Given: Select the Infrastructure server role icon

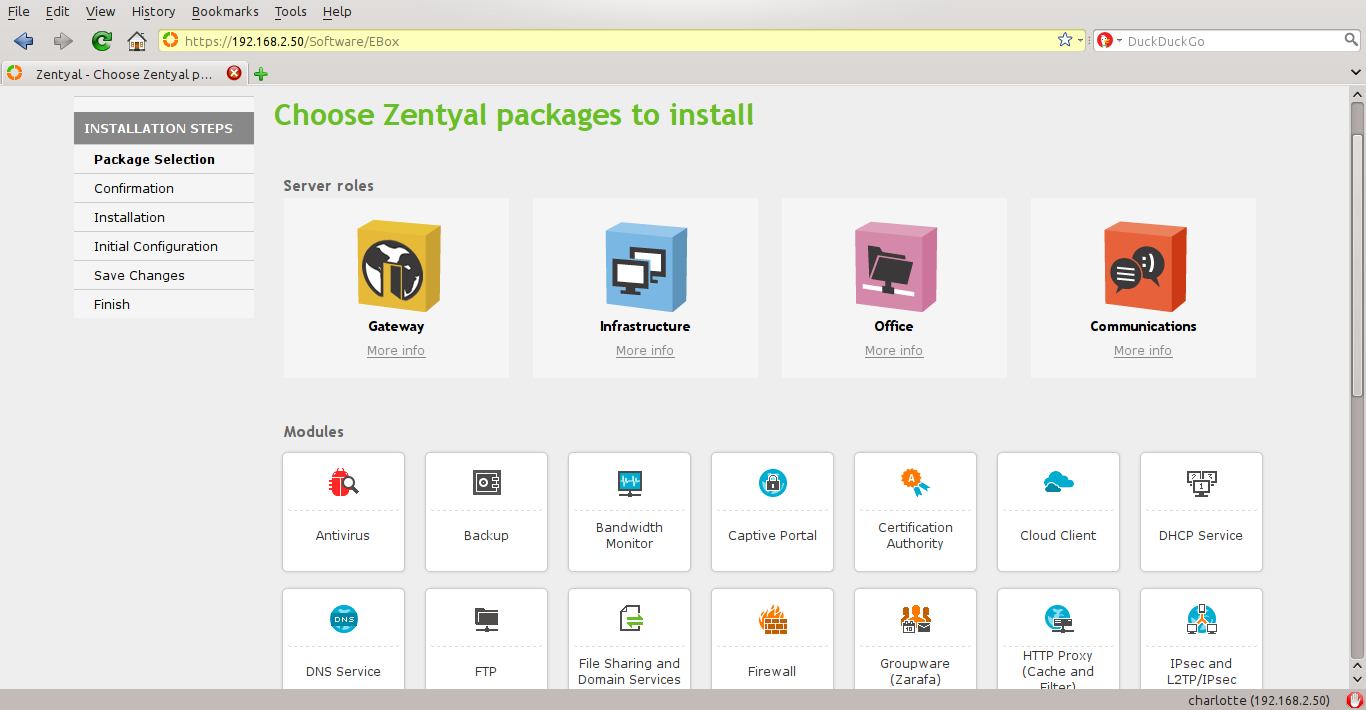Looking at the screenshot, I should coord(645,267).
